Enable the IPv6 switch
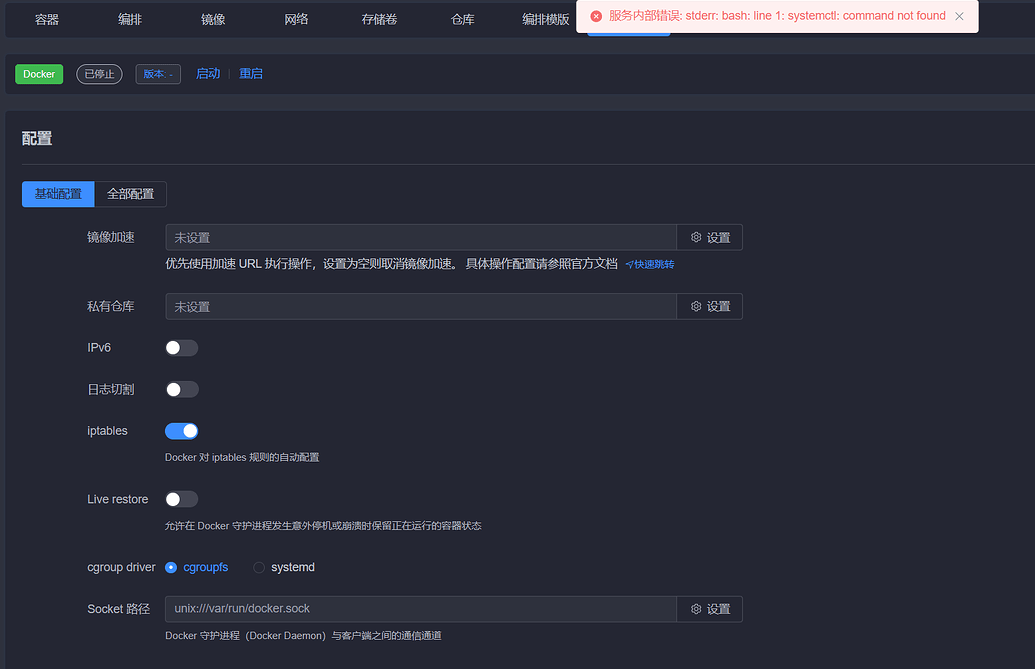 pyautogui.click(x=182, y=348)
